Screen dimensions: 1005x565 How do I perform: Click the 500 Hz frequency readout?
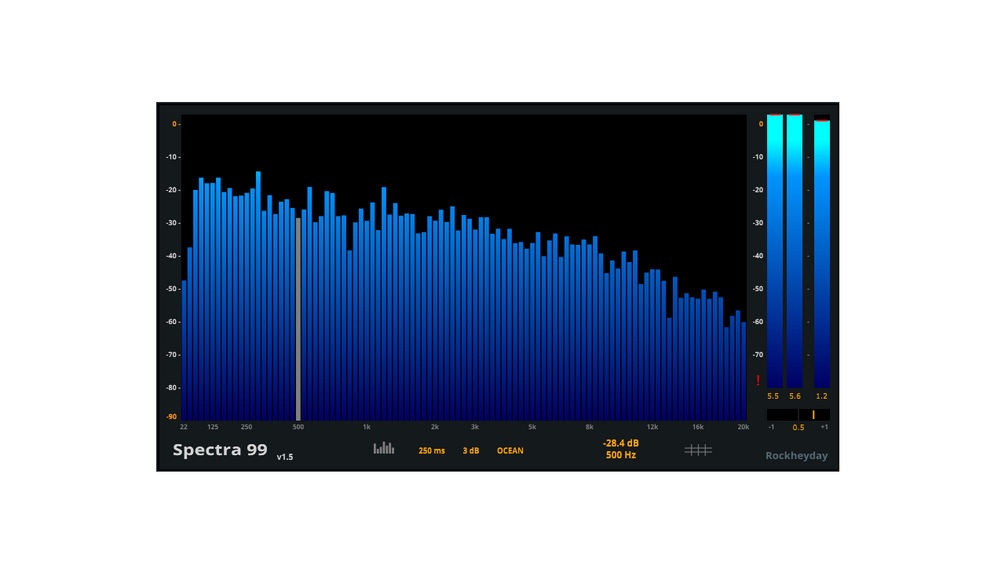pos(620,455)
